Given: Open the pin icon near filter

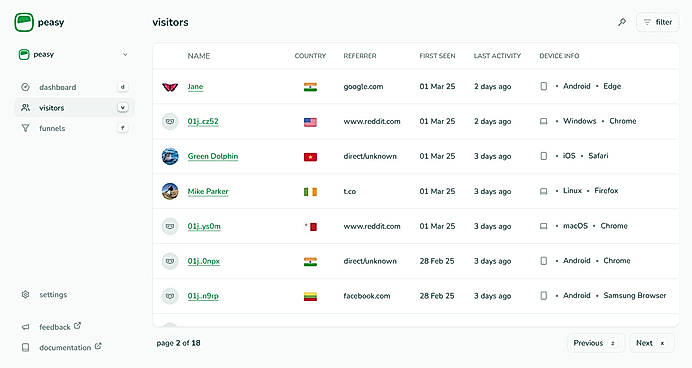Looking at the screenshot, I should pyautogui.click(x=622, y=22).
